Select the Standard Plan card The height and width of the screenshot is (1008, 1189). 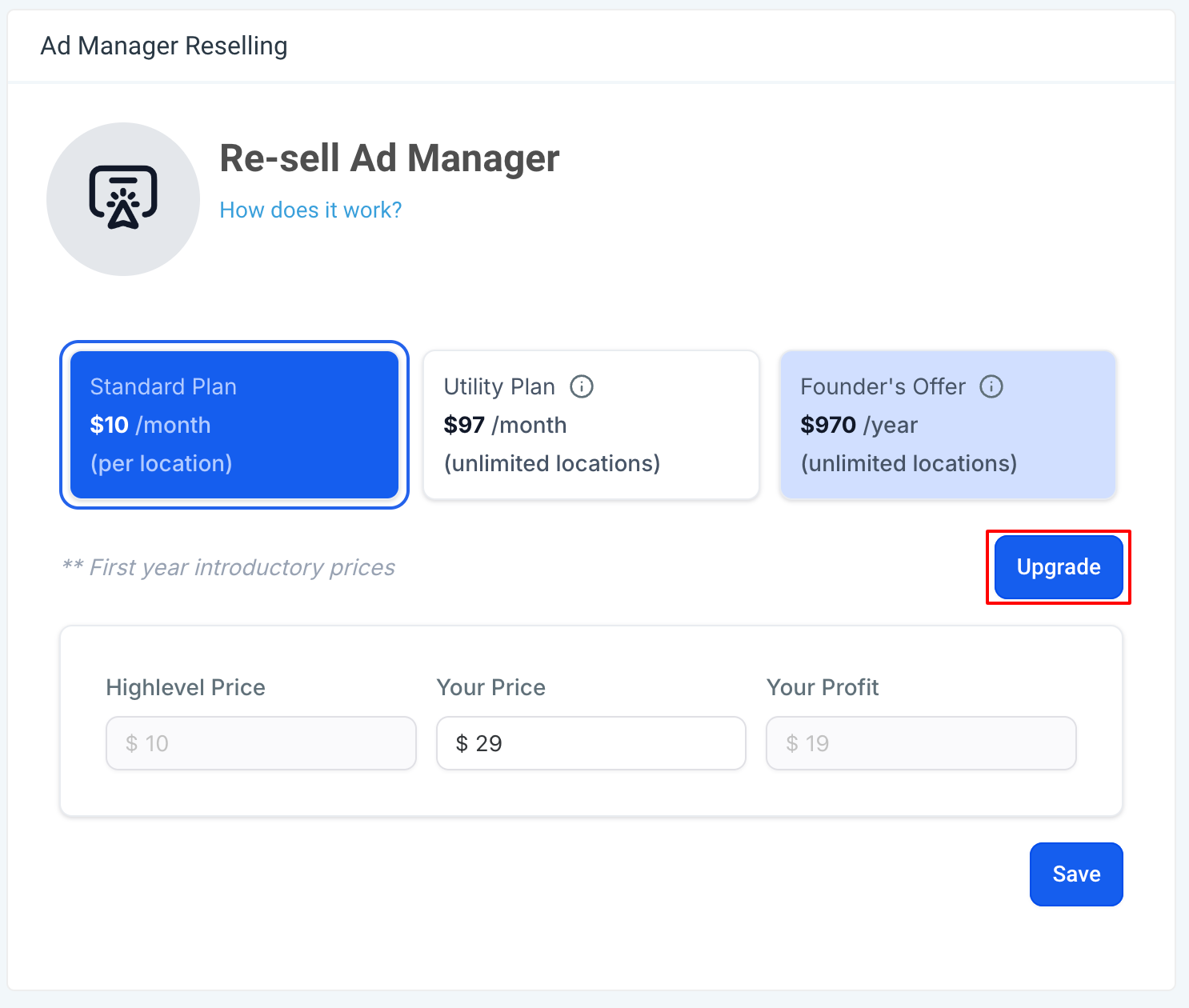(234, 425)
